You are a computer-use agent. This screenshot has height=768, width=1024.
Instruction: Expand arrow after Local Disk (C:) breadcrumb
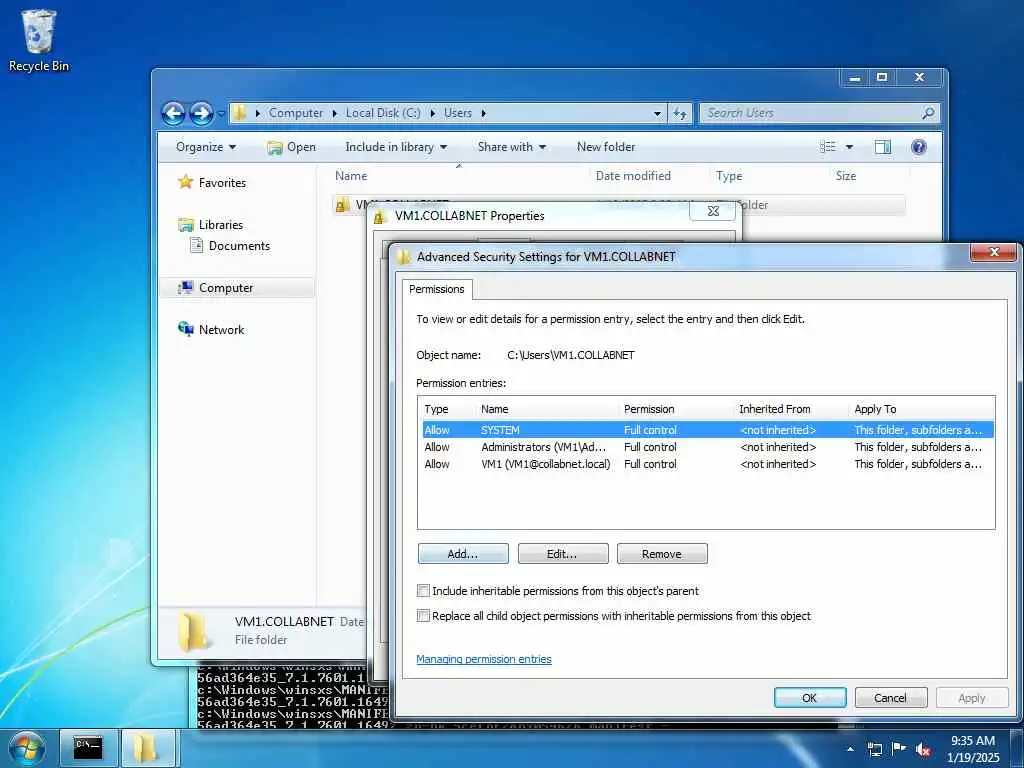(432, 113)
